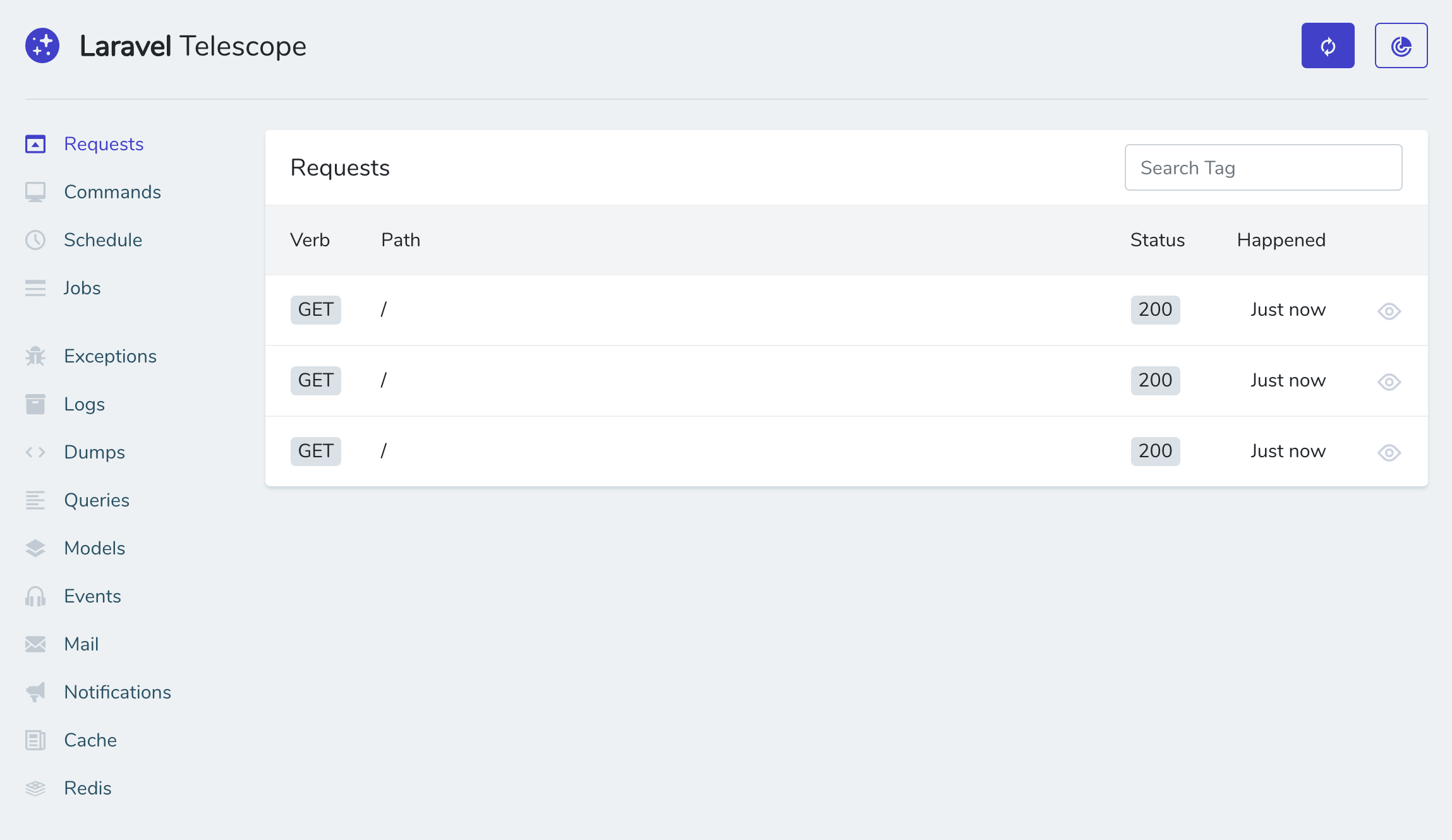
Task: Select the Notifications menu item
Action: 117,692
